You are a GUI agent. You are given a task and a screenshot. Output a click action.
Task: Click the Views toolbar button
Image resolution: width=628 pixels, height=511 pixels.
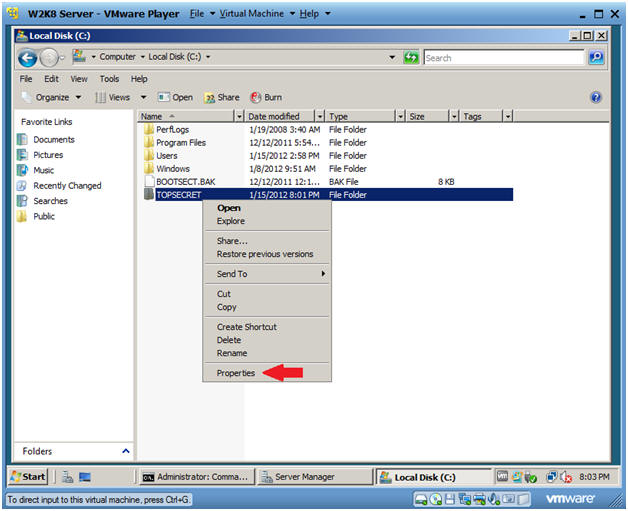pyautogui.click(x=113, y=97)
